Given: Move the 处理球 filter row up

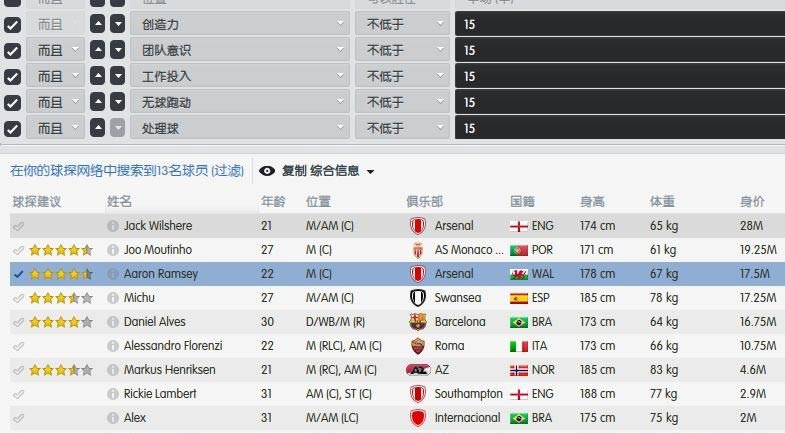Looking at the screenshot, I should click(98, 128).
